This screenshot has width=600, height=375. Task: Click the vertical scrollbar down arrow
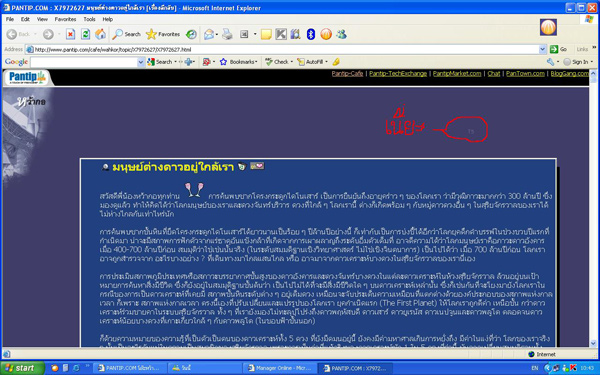[x=593, y=343]
